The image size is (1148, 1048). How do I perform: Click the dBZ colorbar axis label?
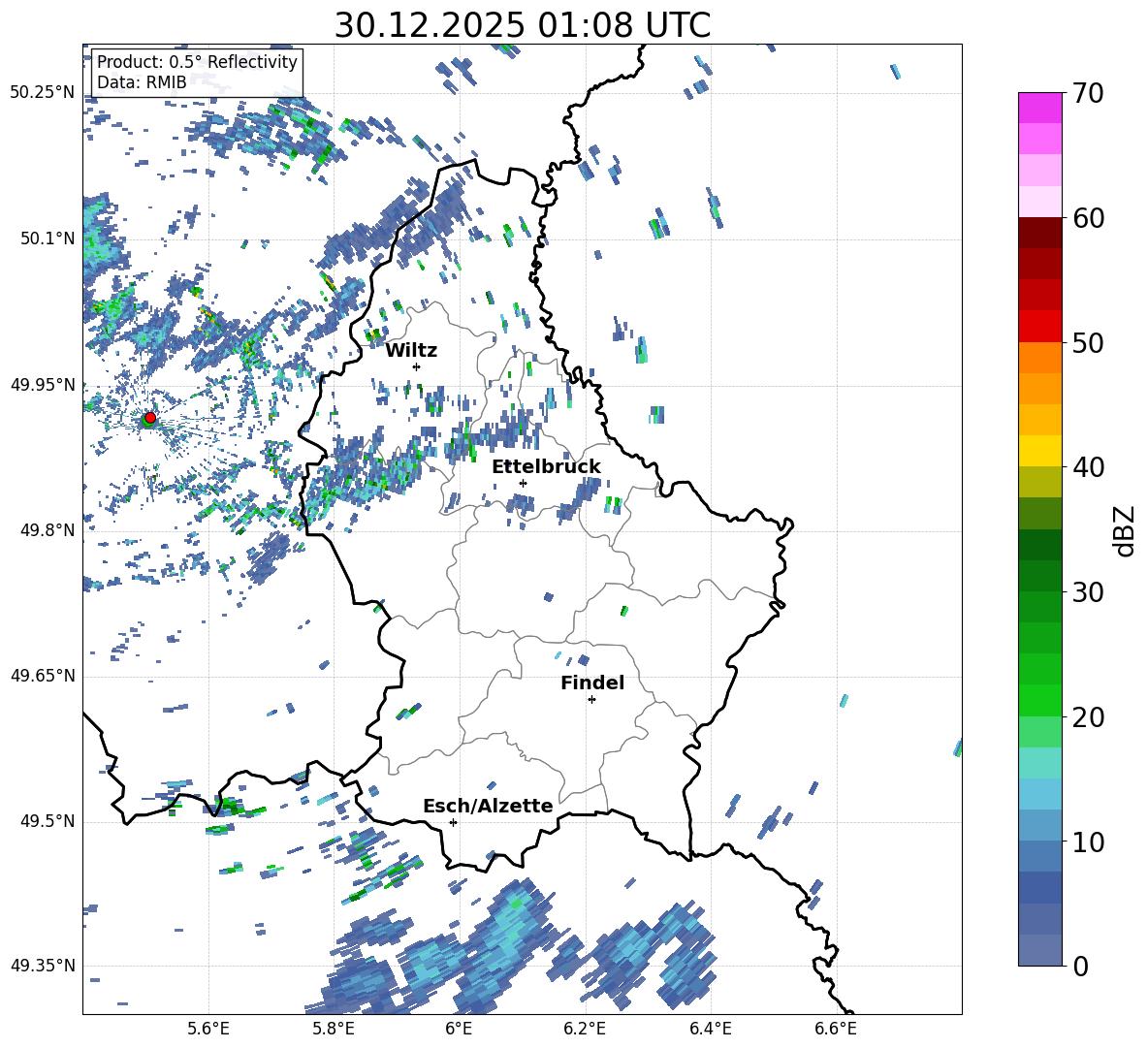pos(1126,530)
